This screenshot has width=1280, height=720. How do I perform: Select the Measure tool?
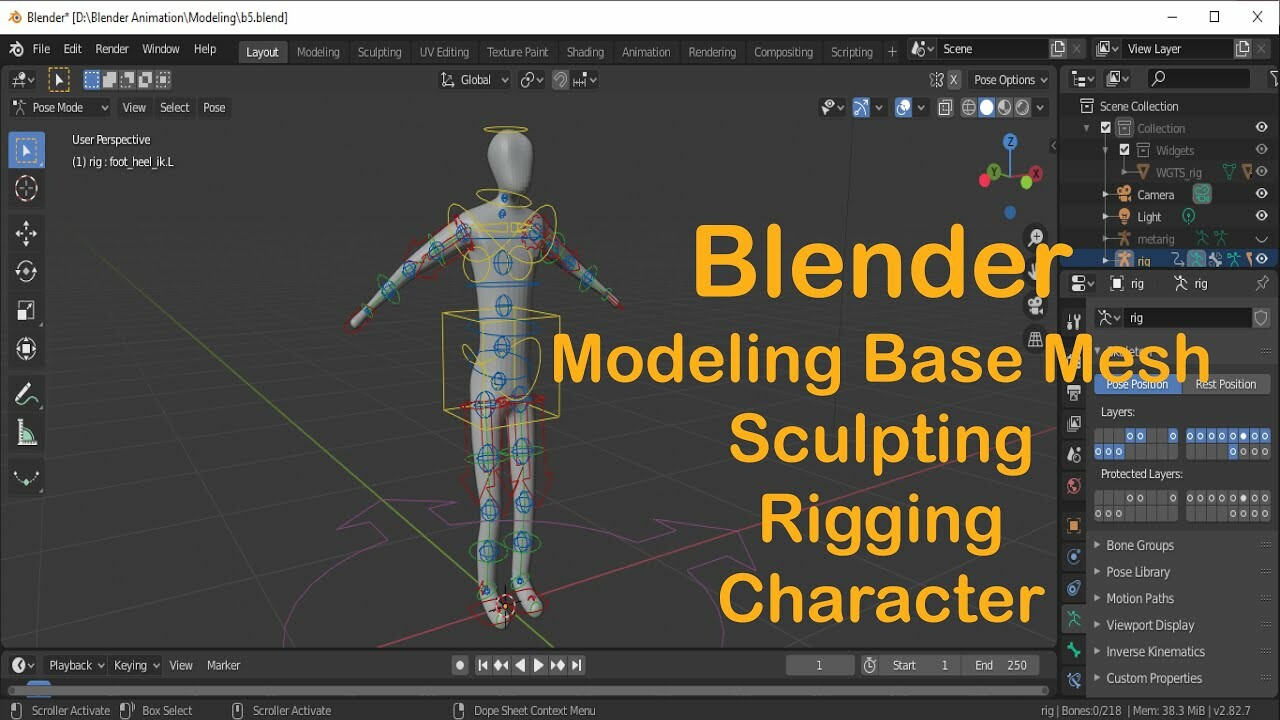coord(27,433)
